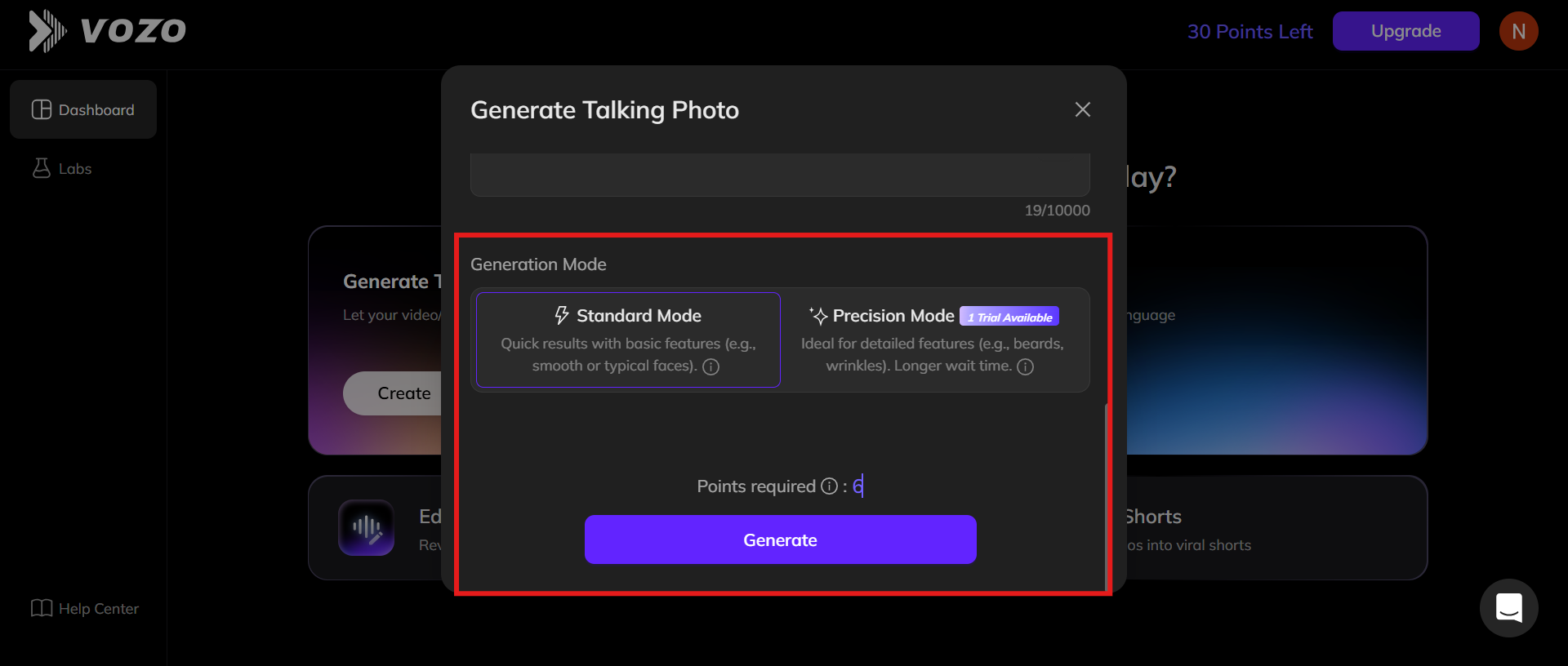Open the N profile avatar
This screenshot has height=666, width=1568.
point(1518,31)
